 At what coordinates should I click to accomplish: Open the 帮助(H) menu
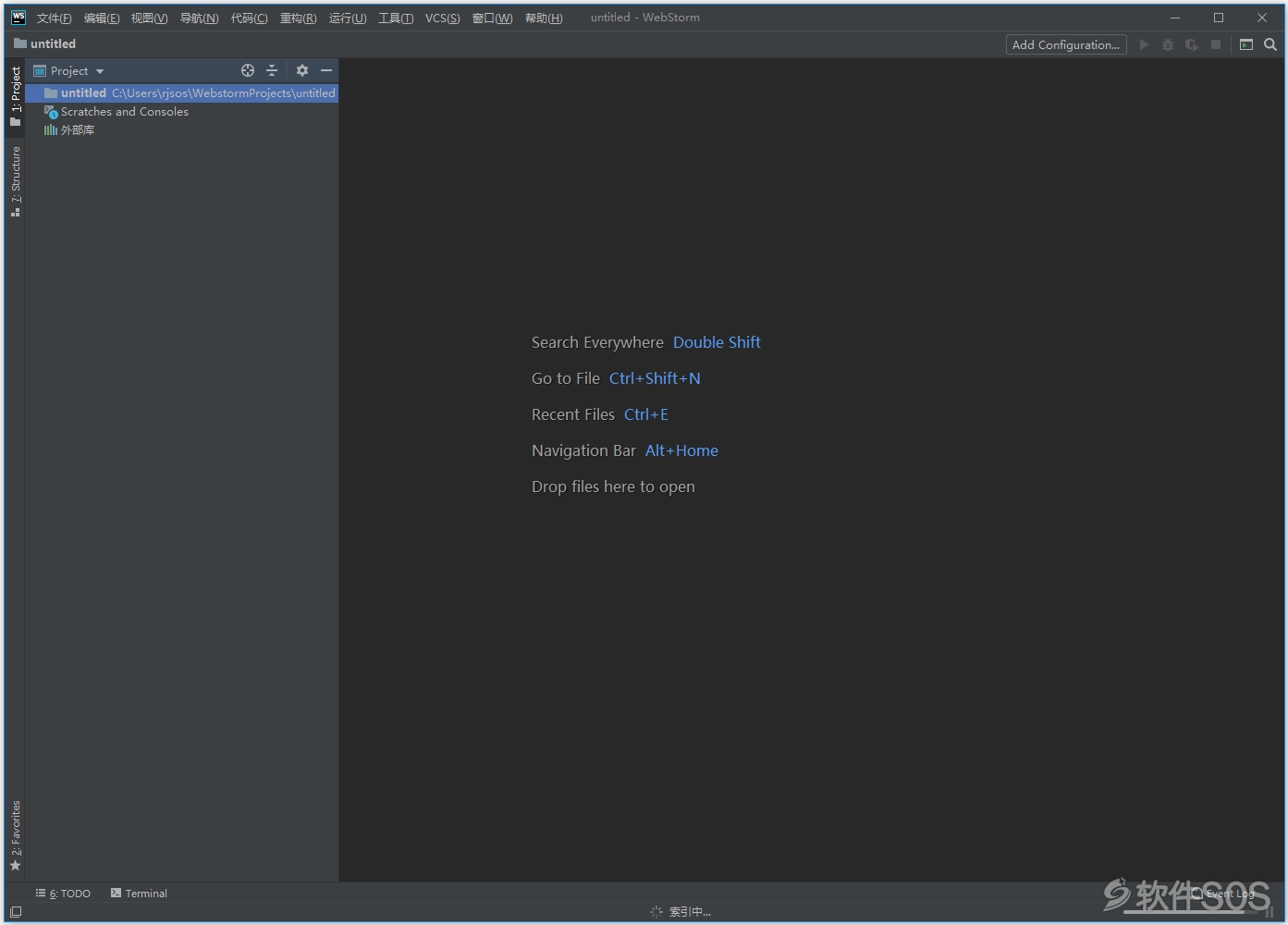tap(544, 18)
